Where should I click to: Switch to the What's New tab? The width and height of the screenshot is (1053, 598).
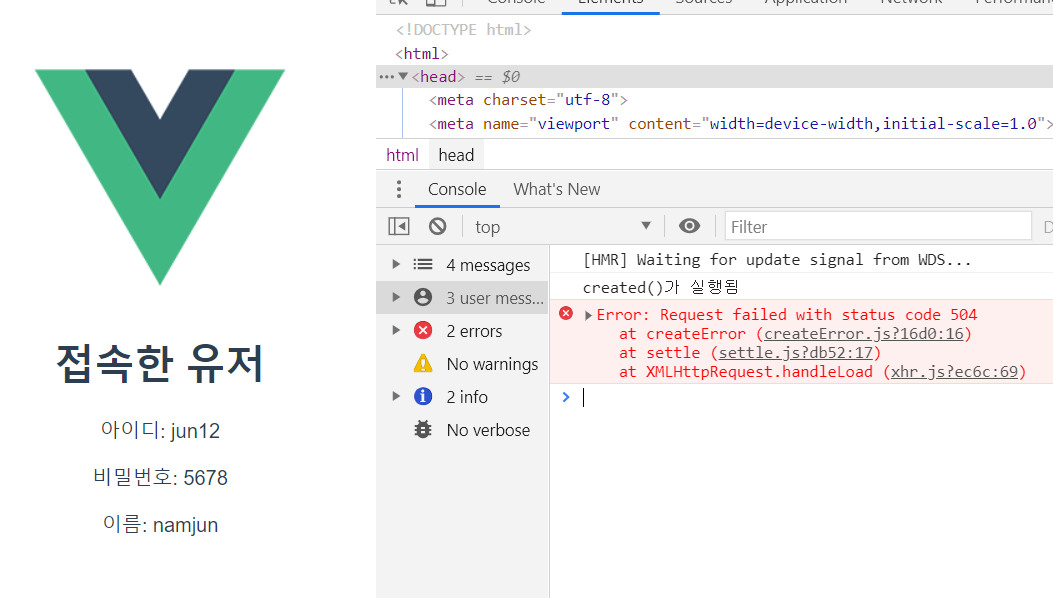557,189
